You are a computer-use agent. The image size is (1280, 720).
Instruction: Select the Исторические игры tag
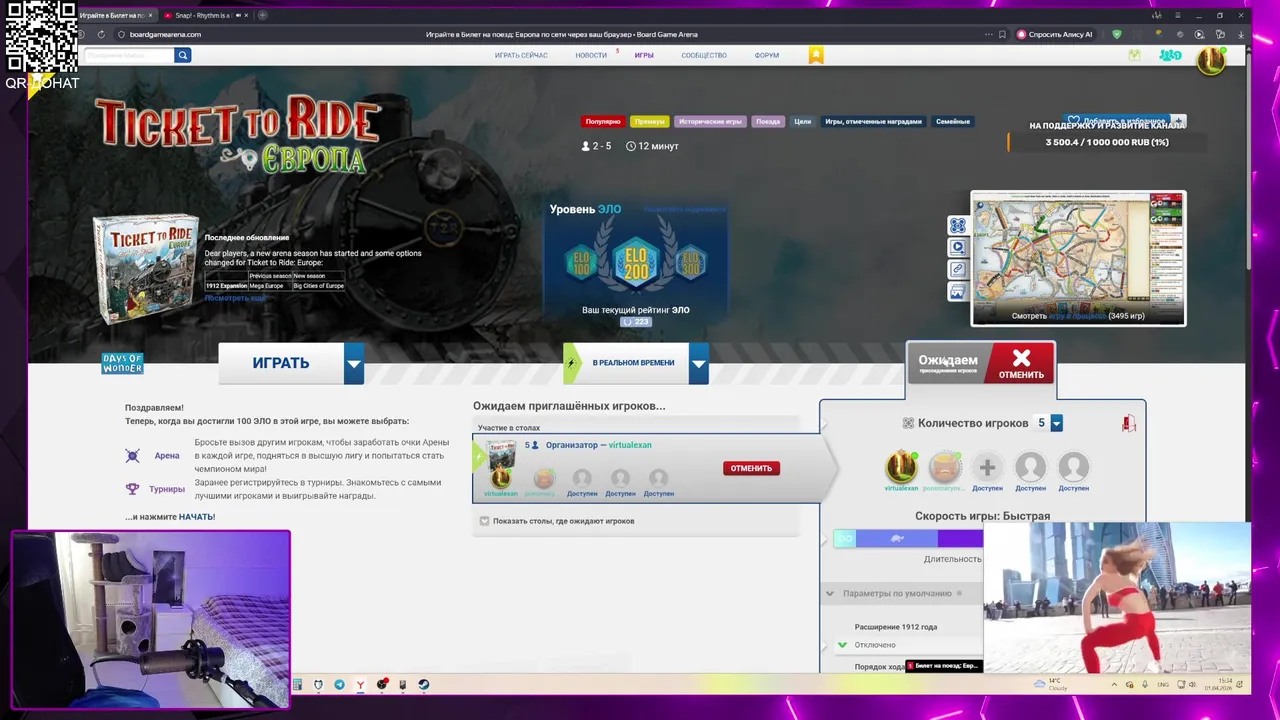point(710,121)
